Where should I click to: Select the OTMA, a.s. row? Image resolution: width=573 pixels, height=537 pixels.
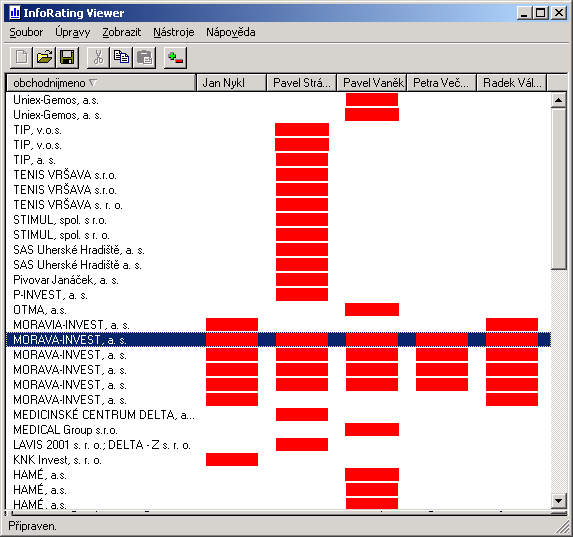[278, 310]
